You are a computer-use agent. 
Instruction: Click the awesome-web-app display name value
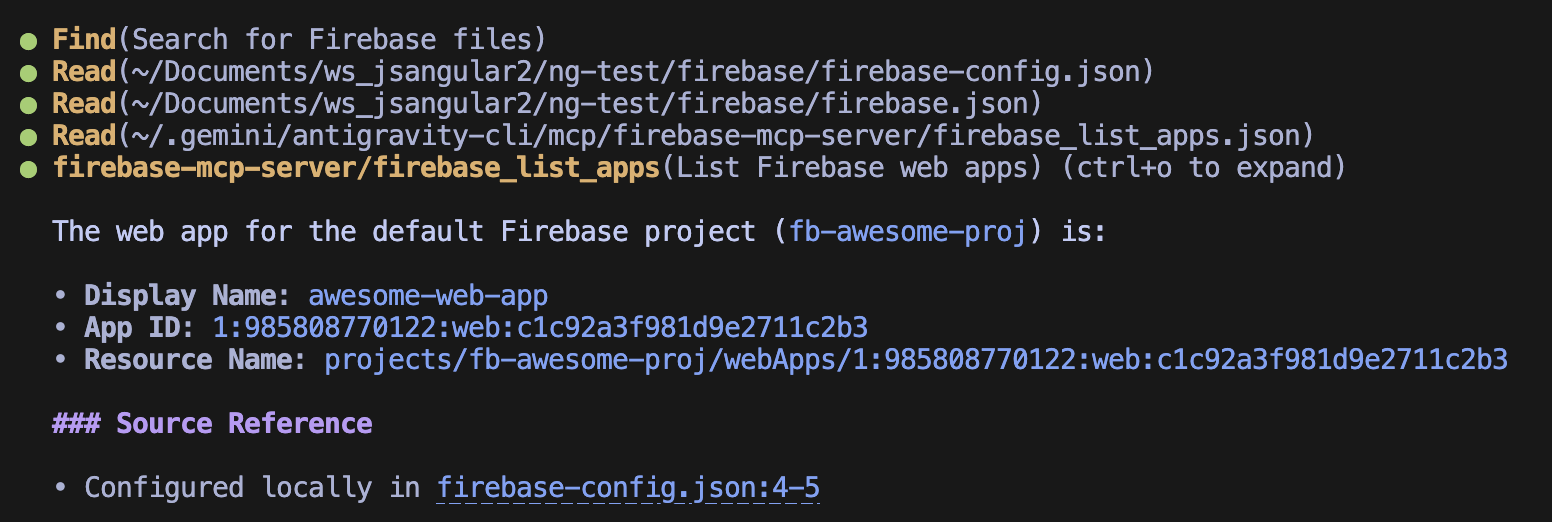pos(428,296)
